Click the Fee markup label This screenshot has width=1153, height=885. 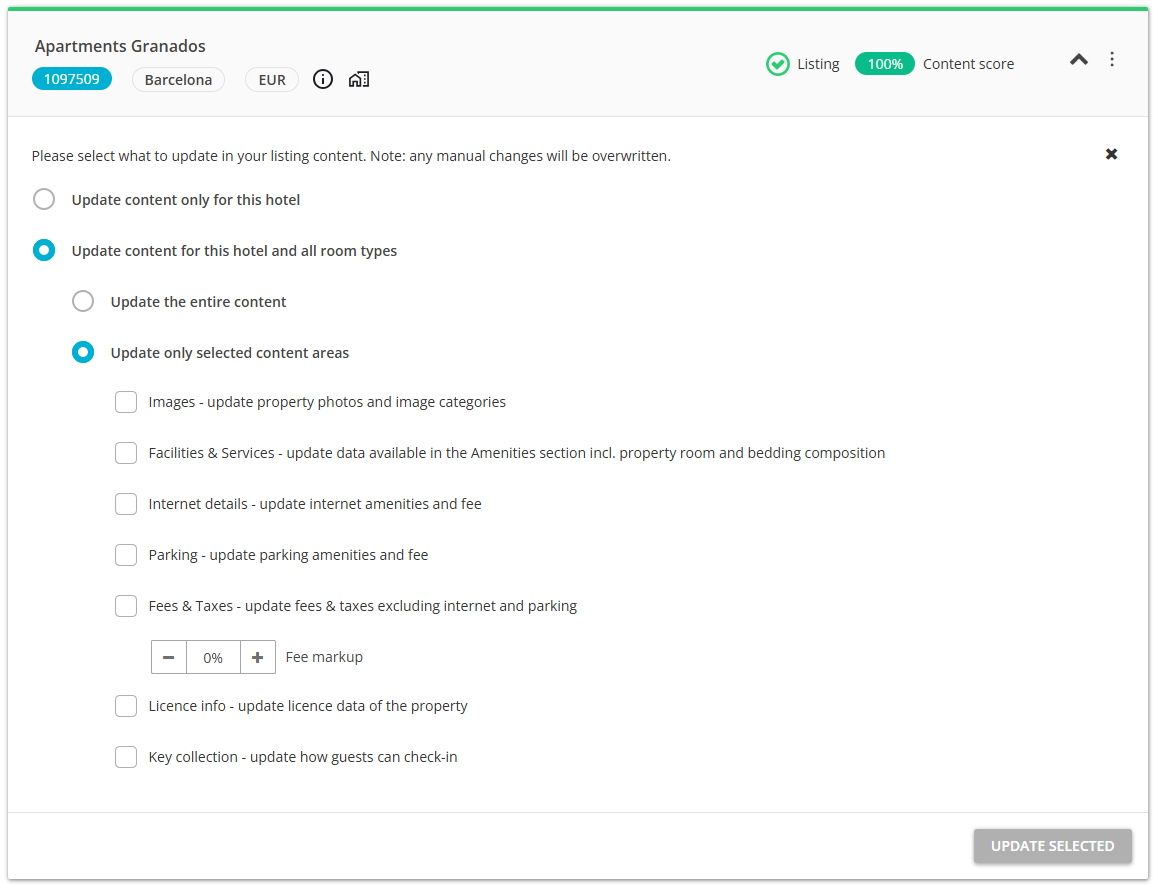[x=324, y=657]
